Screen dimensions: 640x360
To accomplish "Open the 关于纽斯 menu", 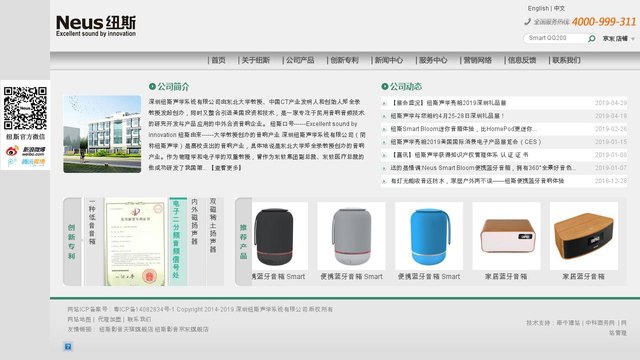I will tap(256, 60).
